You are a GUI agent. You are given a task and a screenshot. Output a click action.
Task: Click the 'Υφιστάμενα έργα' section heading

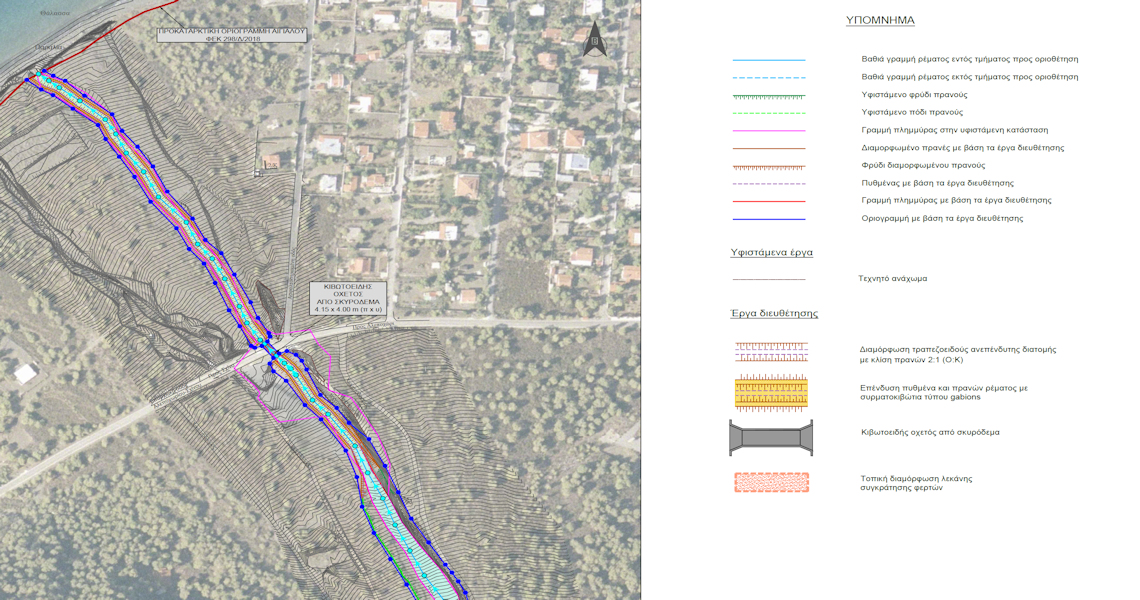[771, 252]
